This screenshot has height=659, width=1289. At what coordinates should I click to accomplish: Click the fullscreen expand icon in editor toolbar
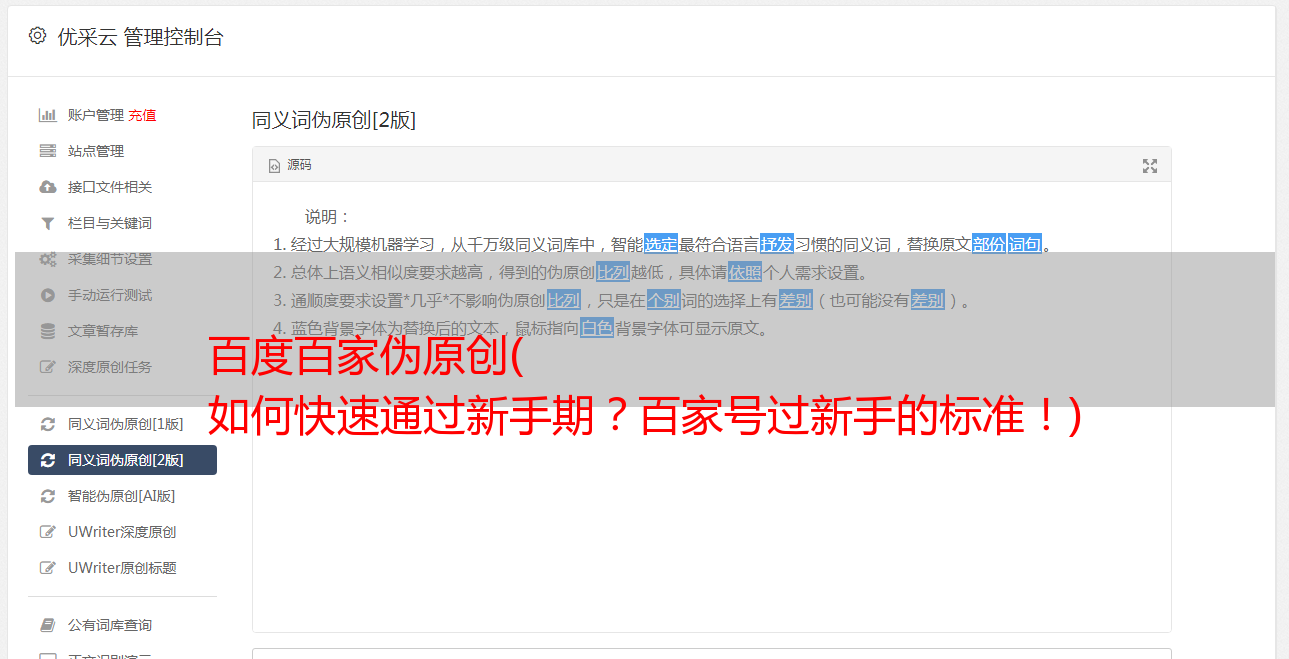[x=1150, y=166]
